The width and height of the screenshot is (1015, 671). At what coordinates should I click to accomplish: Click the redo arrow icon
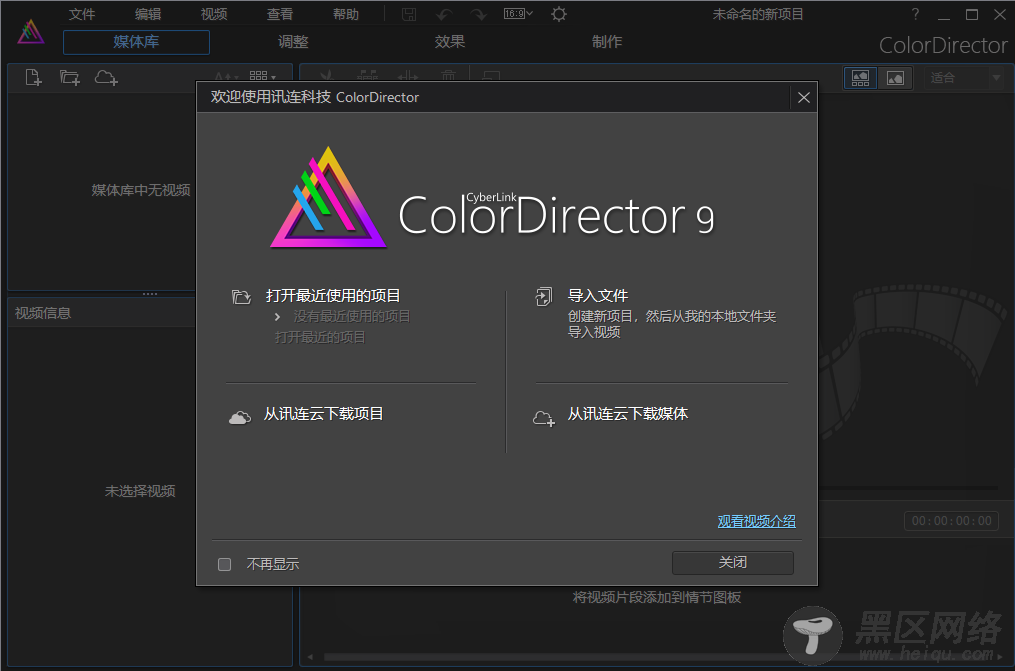pos(478,14)
